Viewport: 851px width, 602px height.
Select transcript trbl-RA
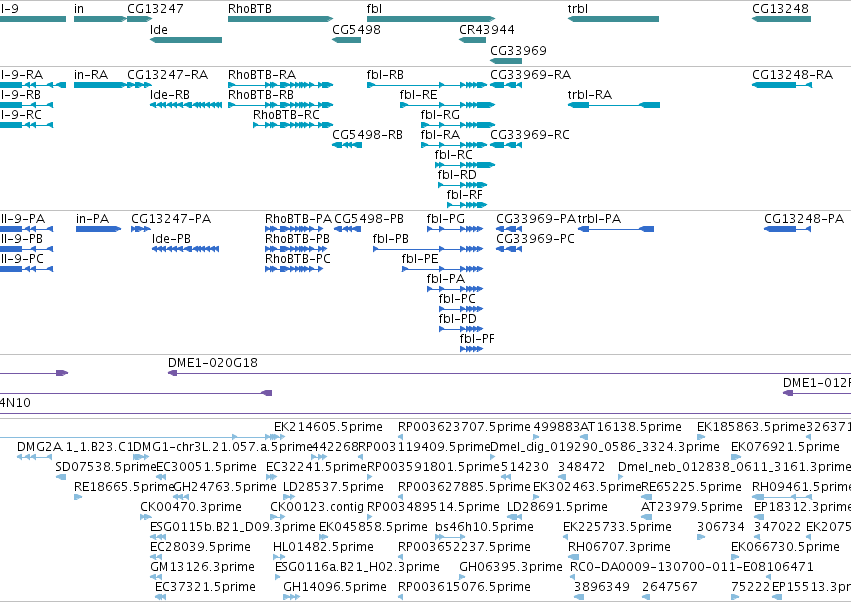(614, 105)
